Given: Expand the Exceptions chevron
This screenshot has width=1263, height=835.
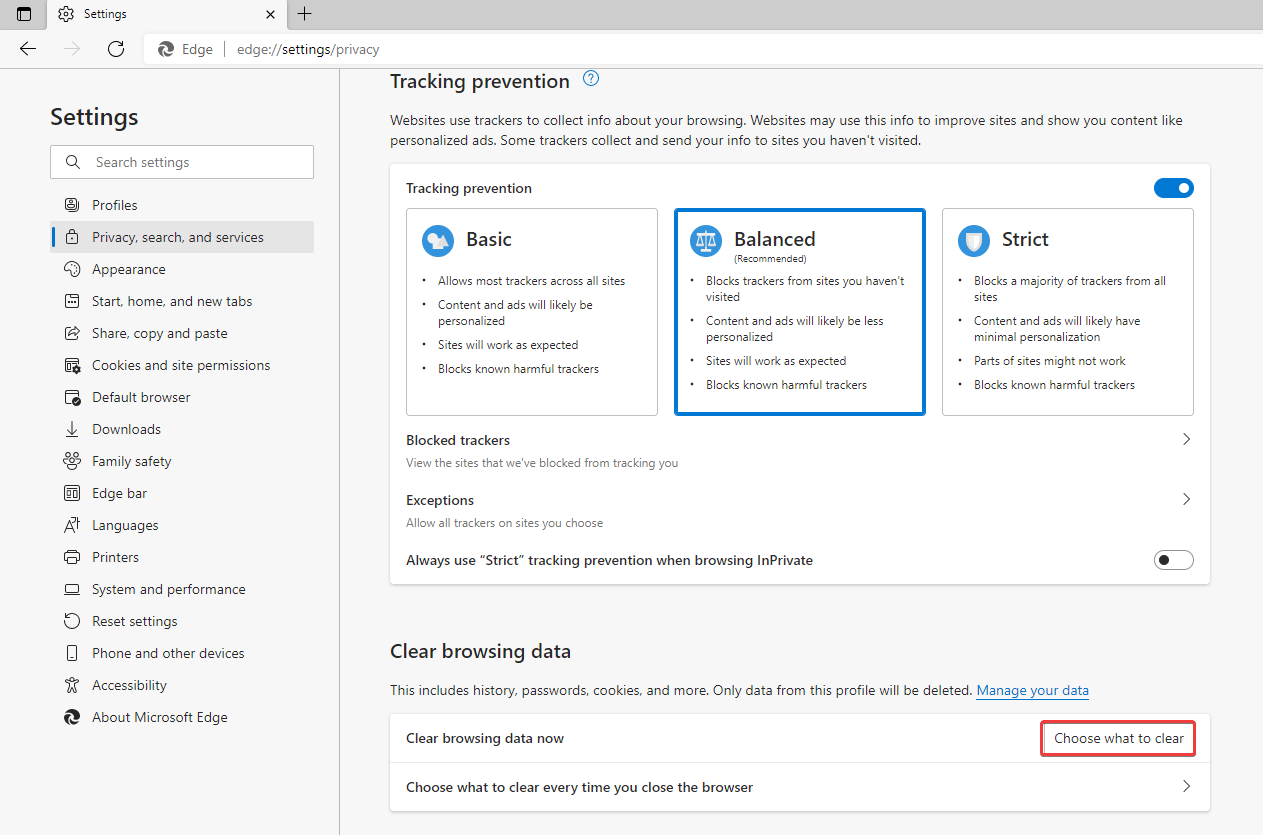Looking at the screenshot, I should [x=1186, y=500].
